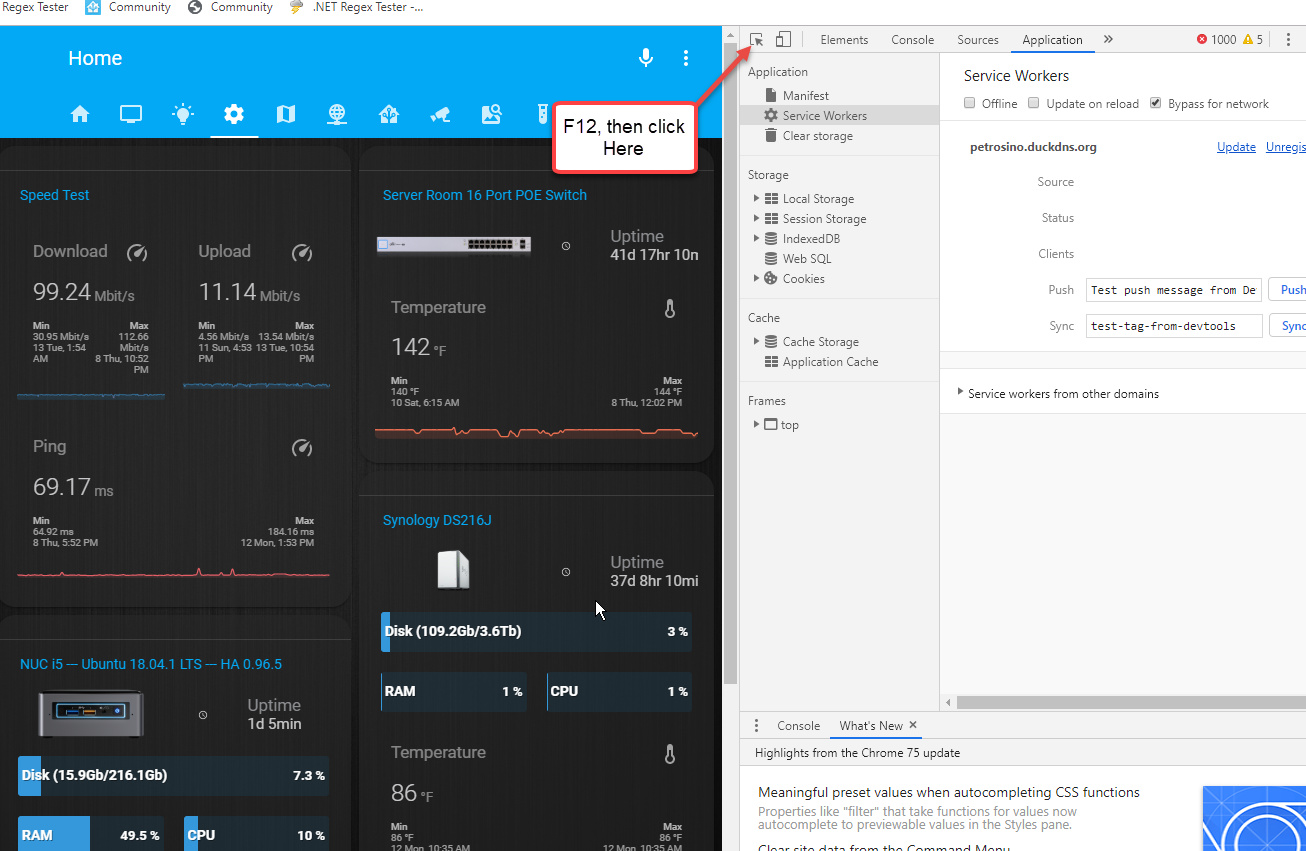
Task: Toggle DevTools device toolbar icon
Action: click(783, 40)
